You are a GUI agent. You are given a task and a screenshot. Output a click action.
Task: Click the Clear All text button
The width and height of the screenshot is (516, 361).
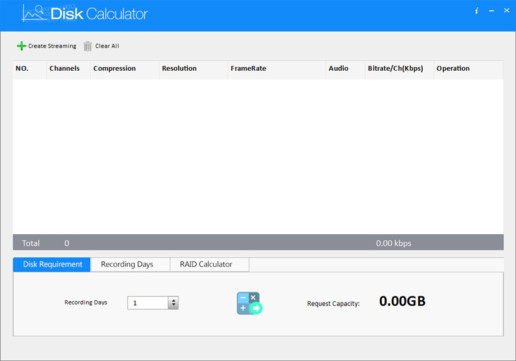coord(107,46)
